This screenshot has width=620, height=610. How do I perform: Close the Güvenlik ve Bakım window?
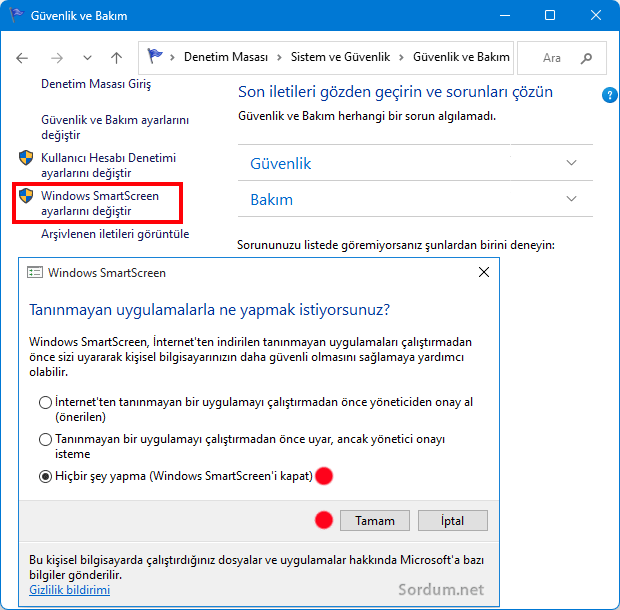click(596, 15)
